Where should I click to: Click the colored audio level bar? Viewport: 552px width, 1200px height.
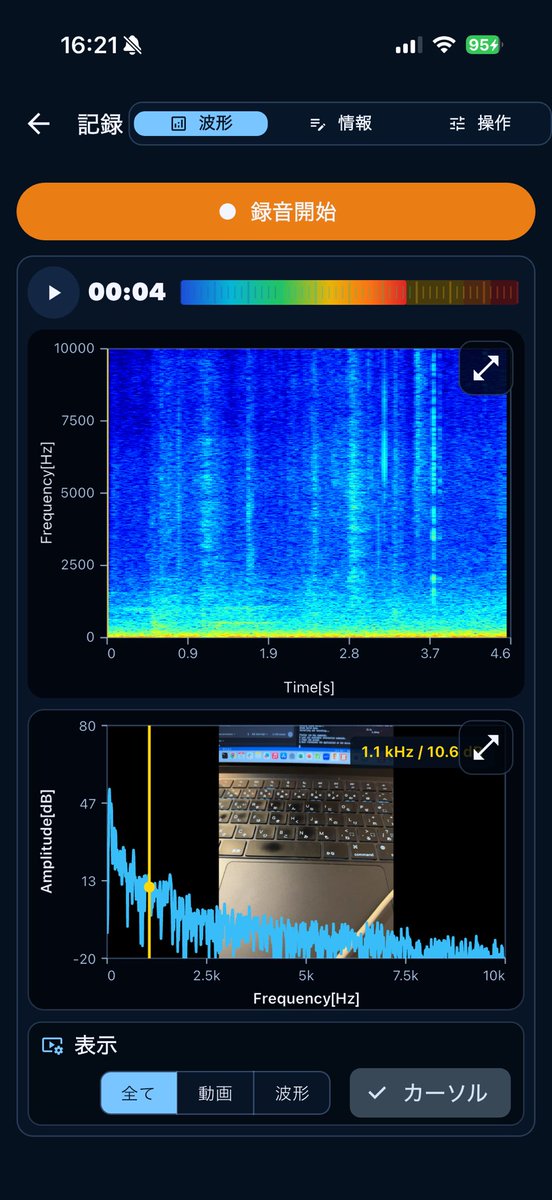[x=349, y=292]
